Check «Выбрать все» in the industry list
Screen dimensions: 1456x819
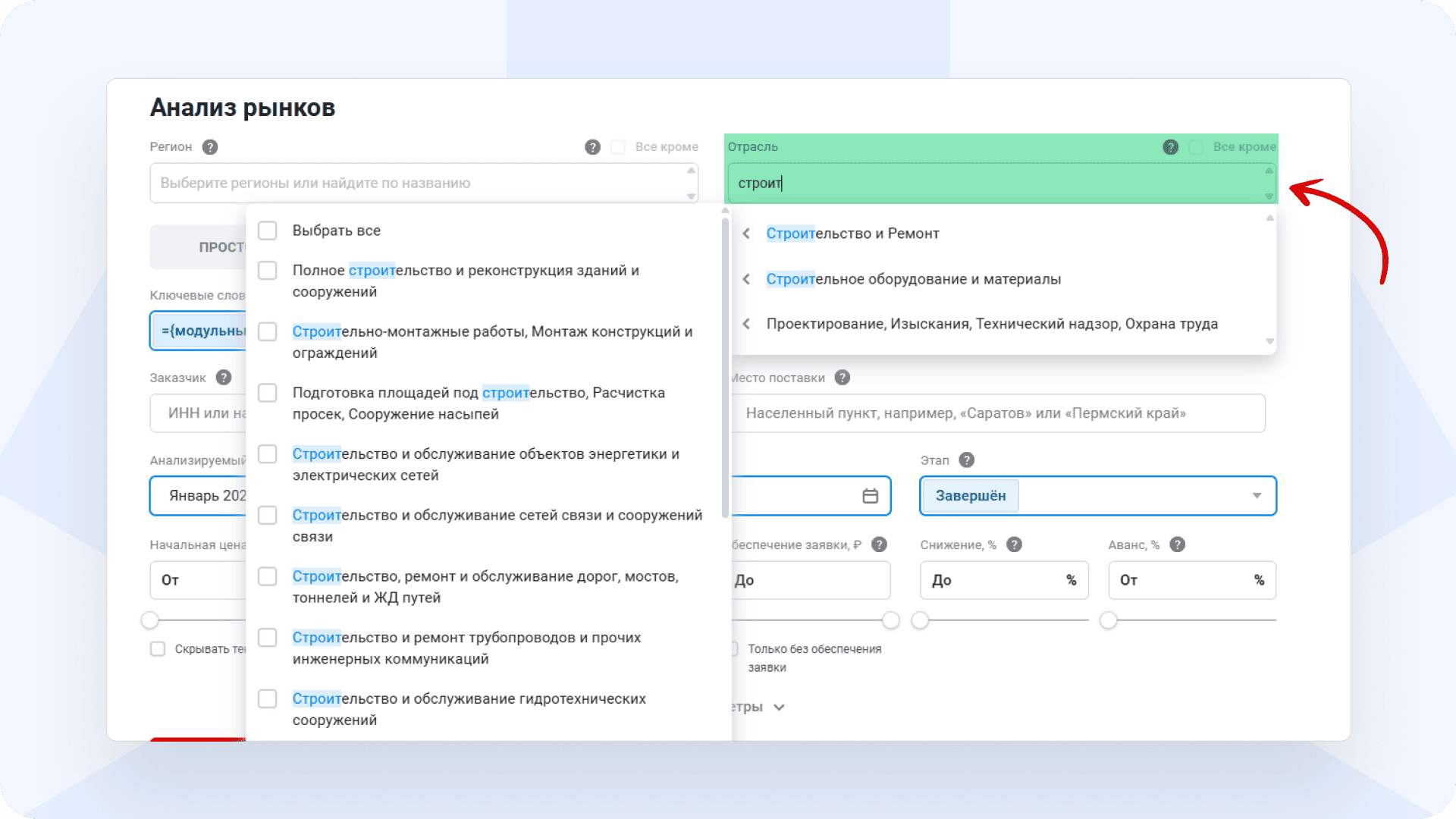(x=267, y=230)
